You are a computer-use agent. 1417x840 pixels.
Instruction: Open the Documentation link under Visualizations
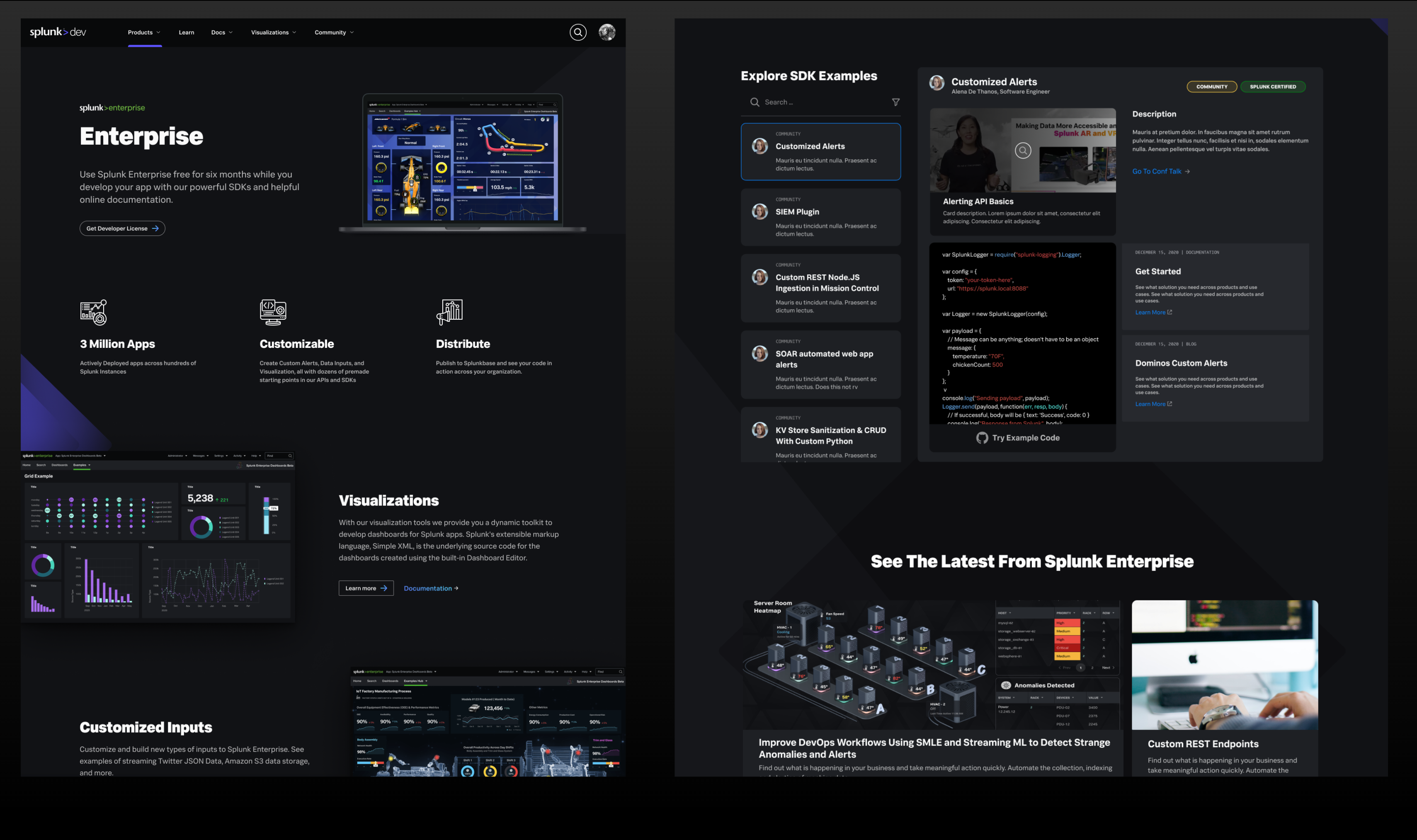pyautogui.click(x=431, y=589)
